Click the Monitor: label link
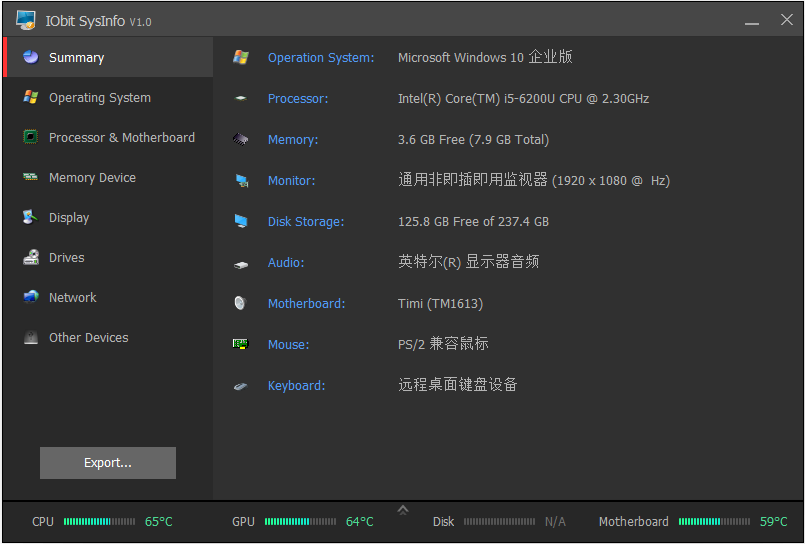The width and height of the screenshot is (805, 544). [291, 181]
